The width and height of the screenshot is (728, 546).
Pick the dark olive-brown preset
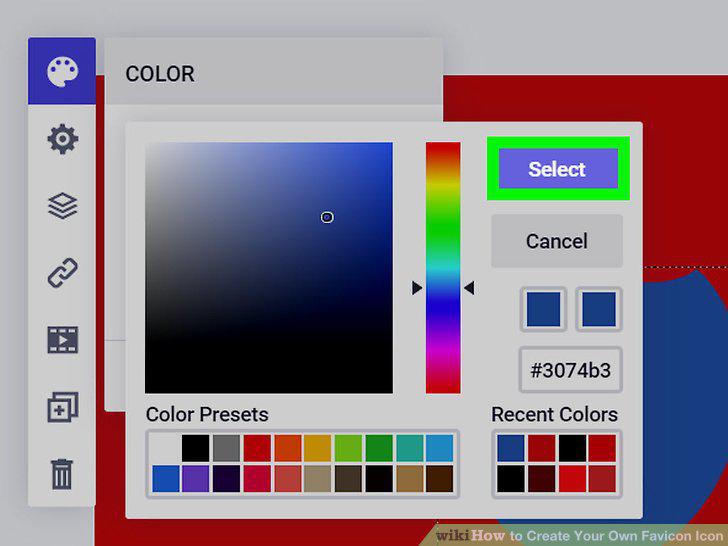348,479
